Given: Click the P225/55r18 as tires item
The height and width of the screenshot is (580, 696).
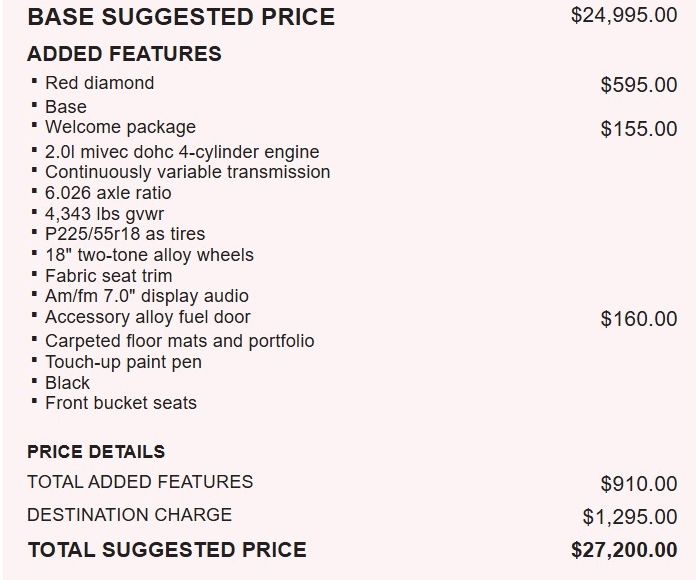Looking at the screenshot, I should pyautogui.click(x=125, y=234).
